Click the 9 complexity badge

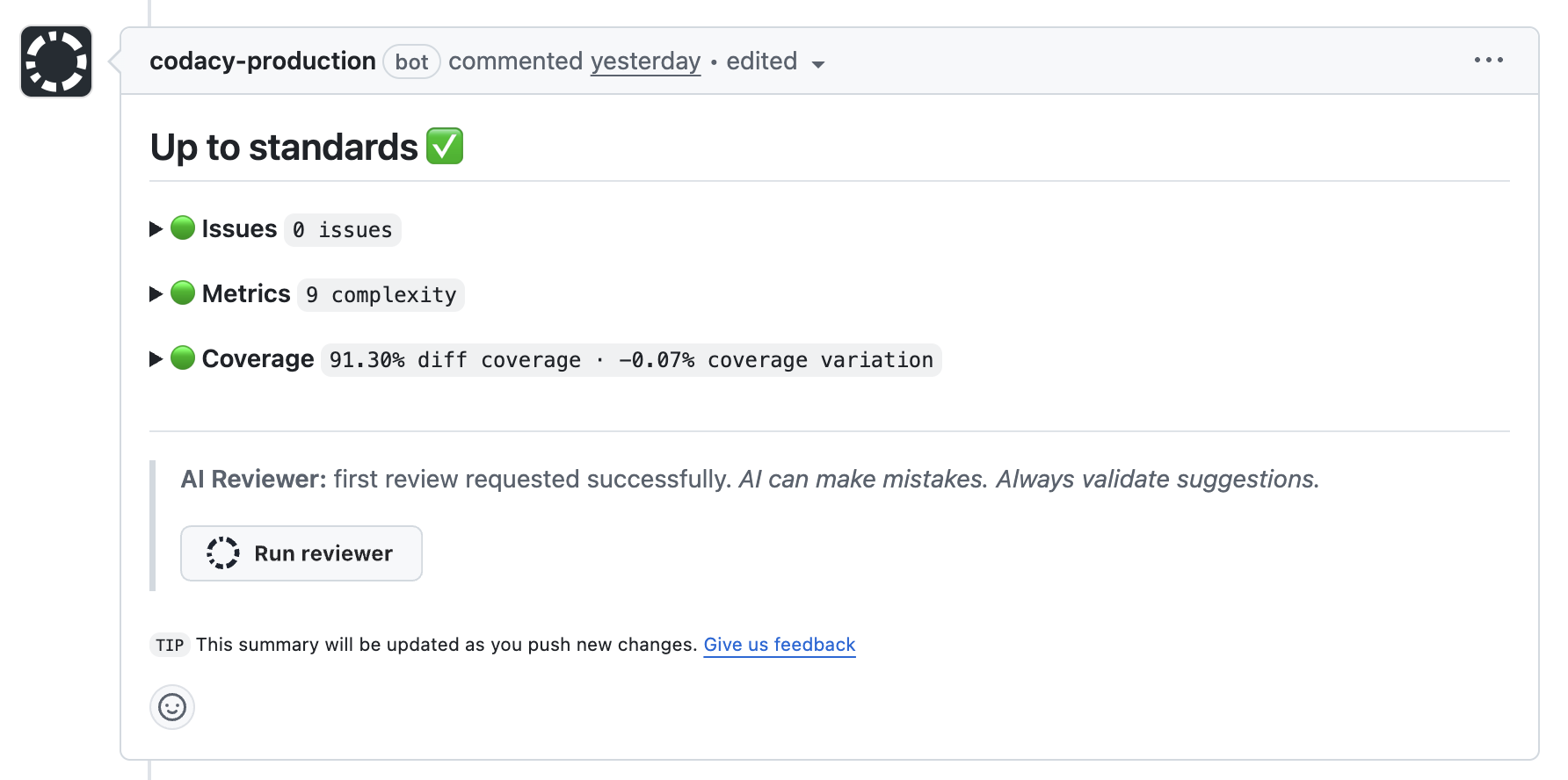click(x=380, y=294)
